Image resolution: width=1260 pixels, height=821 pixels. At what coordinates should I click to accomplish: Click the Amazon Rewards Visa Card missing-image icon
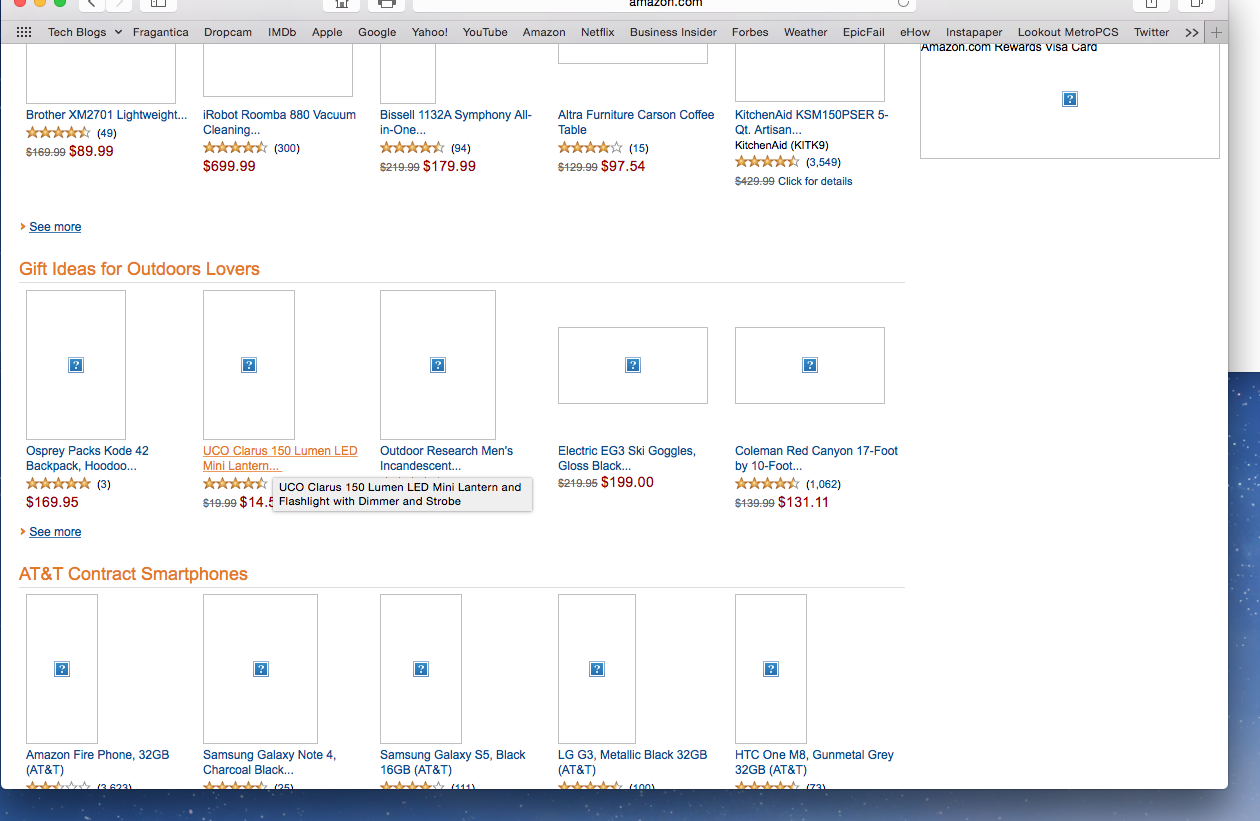click(x=1070, y=99)
